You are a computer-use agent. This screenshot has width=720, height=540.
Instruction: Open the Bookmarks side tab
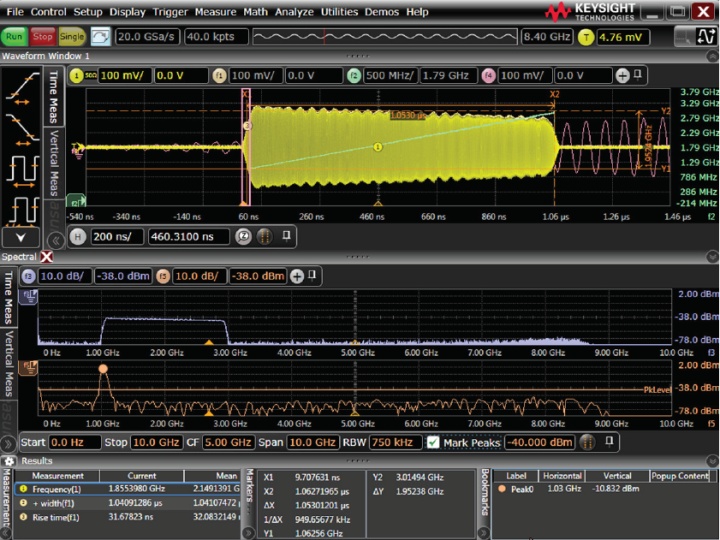click(484, 492)
